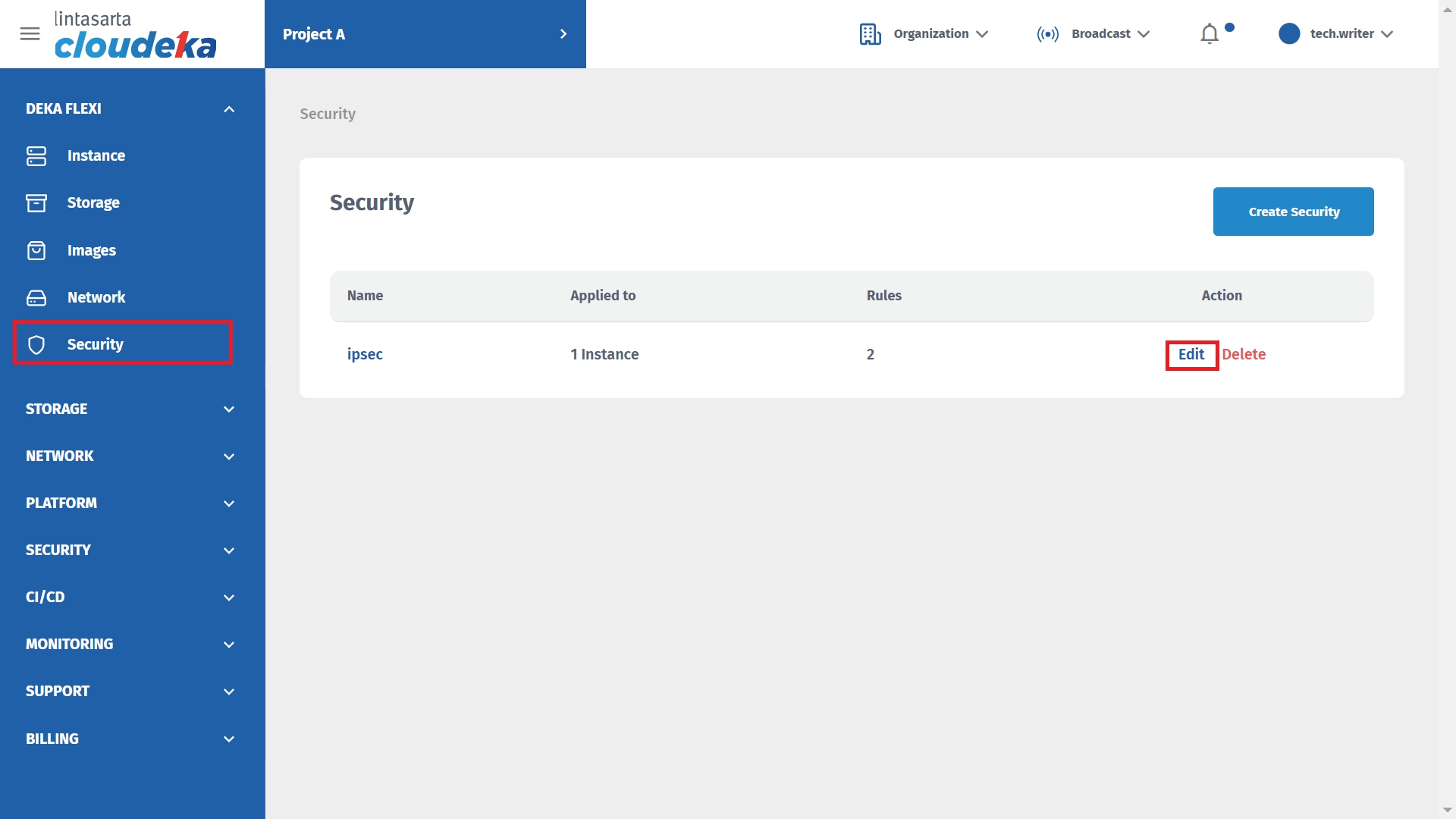Click the Organization building icon
Image resolution: width=1456 pixels, height=819 pixels.
point(870,34)
